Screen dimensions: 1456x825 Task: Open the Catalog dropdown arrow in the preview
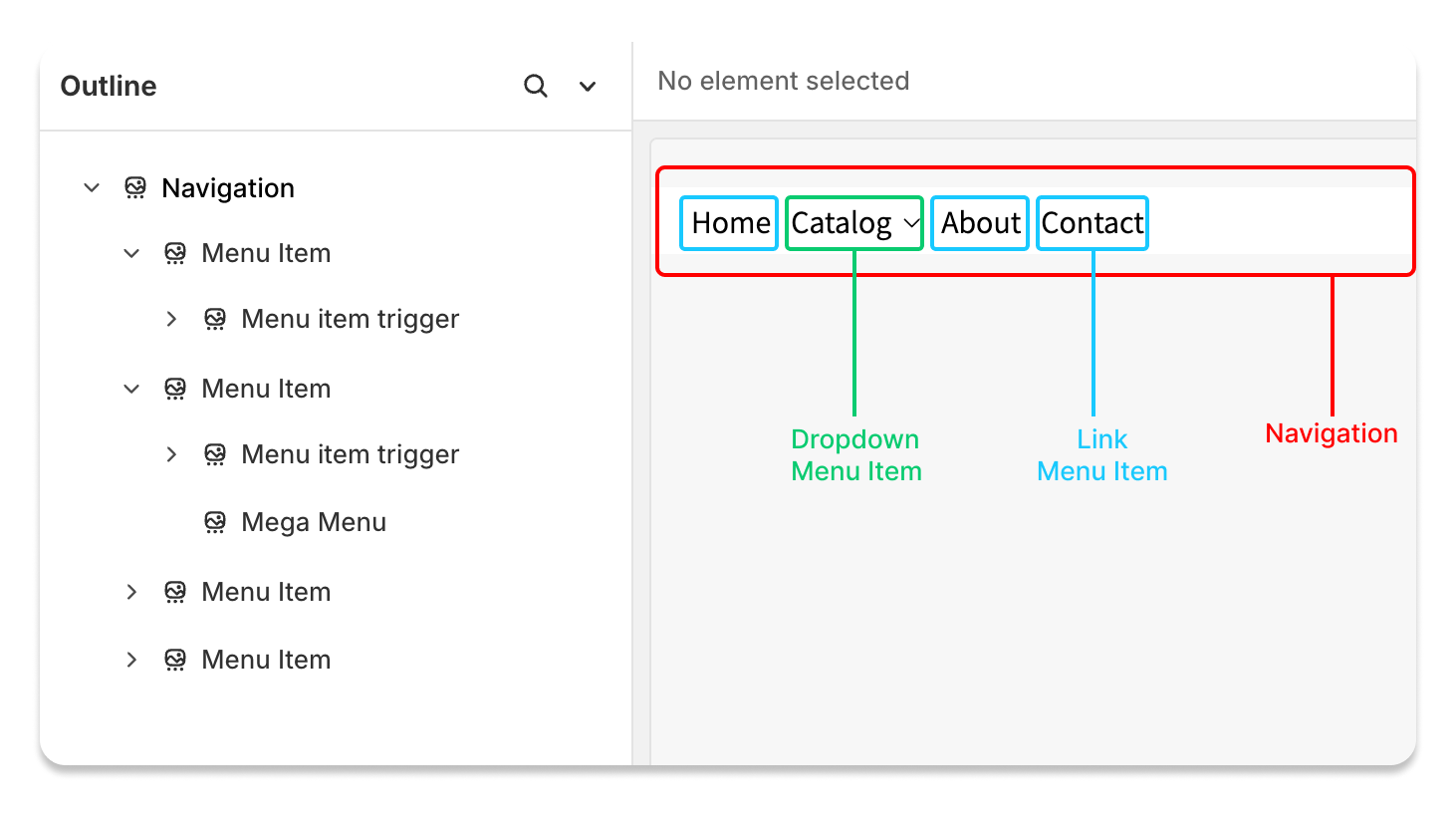point(911,223)
